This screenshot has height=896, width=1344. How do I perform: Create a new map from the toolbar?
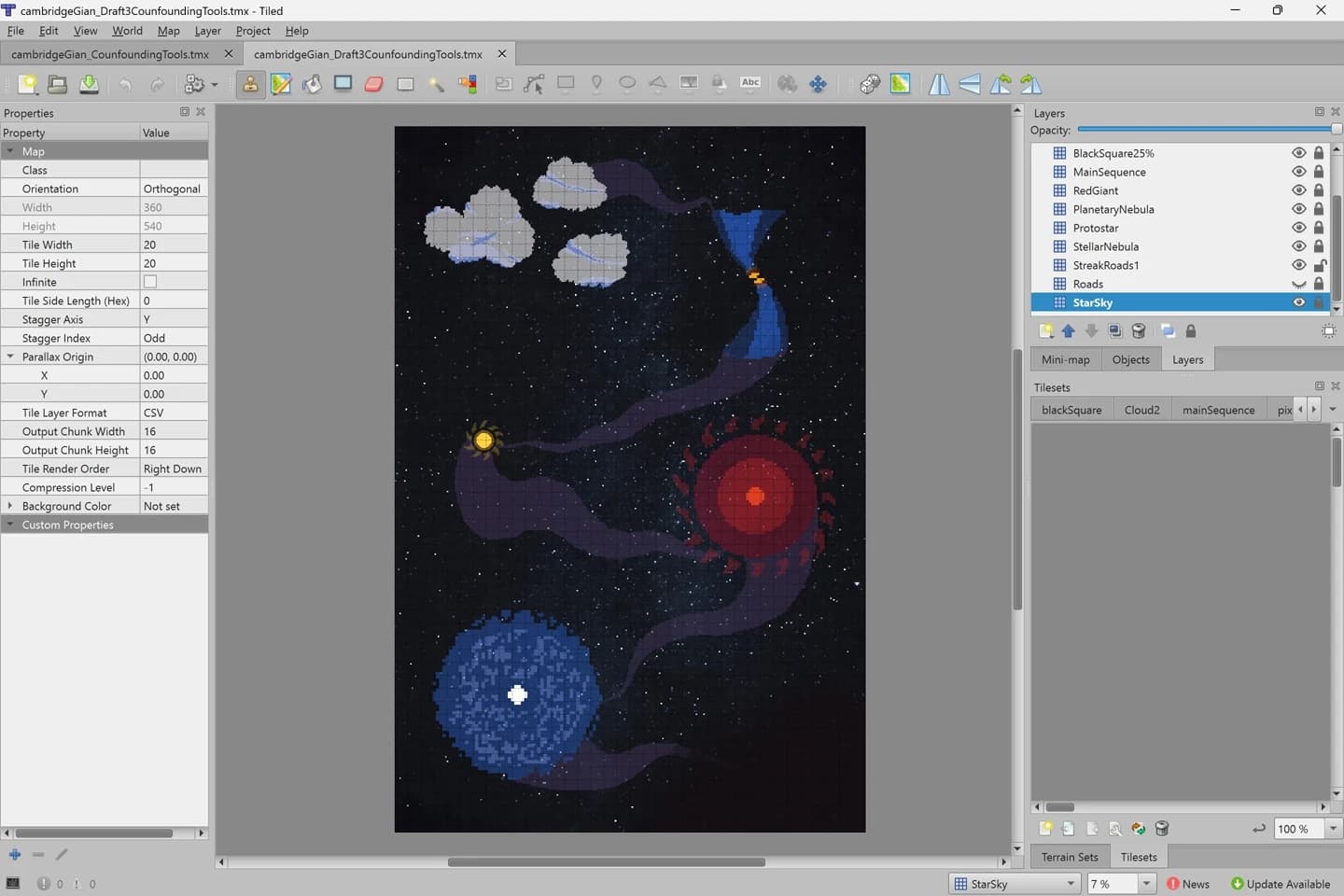click(x=28, y=84)
